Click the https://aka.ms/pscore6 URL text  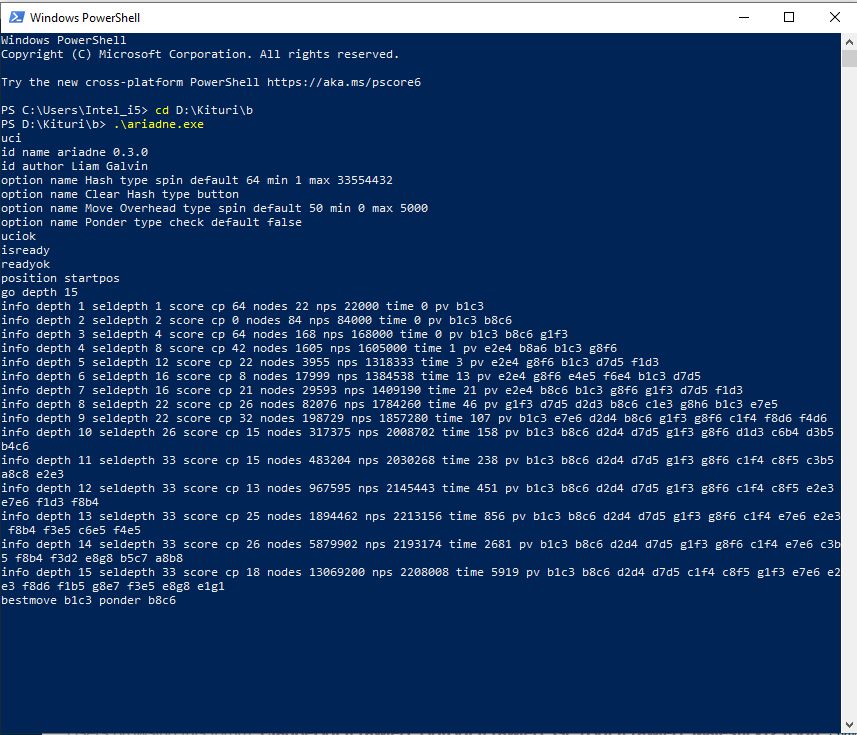click(x=344, y=82)
